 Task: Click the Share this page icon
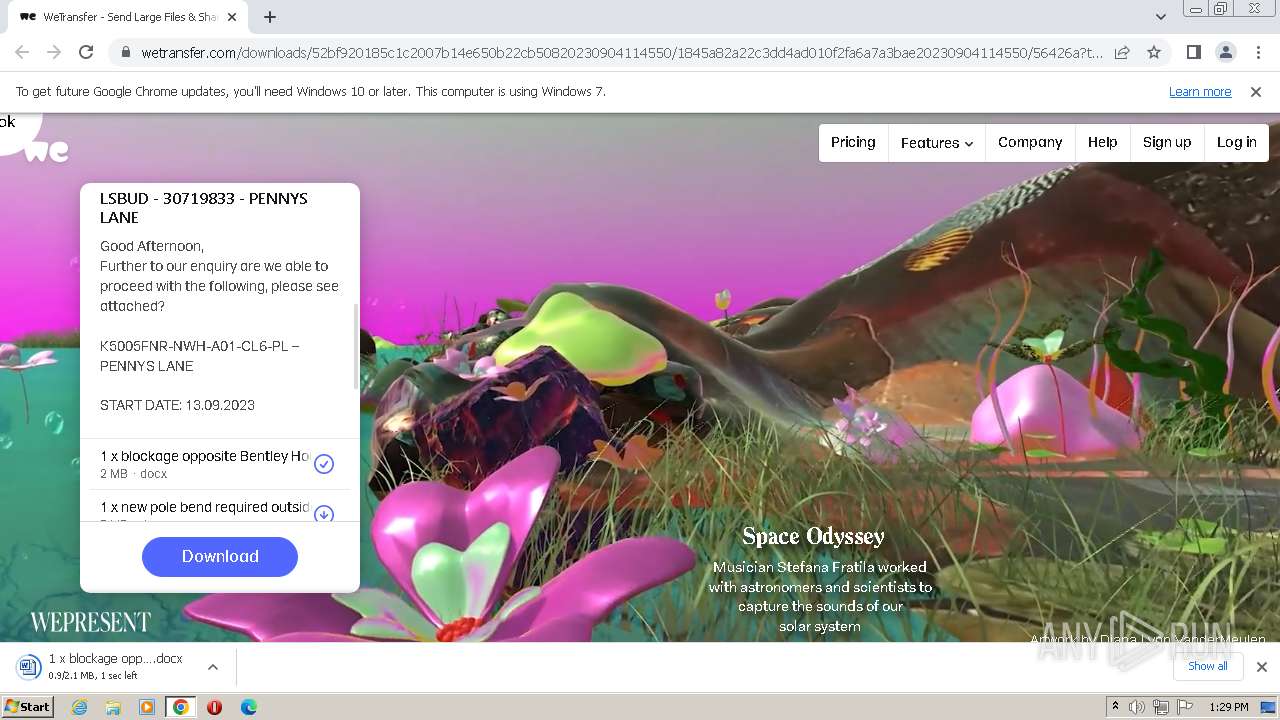1122,52
